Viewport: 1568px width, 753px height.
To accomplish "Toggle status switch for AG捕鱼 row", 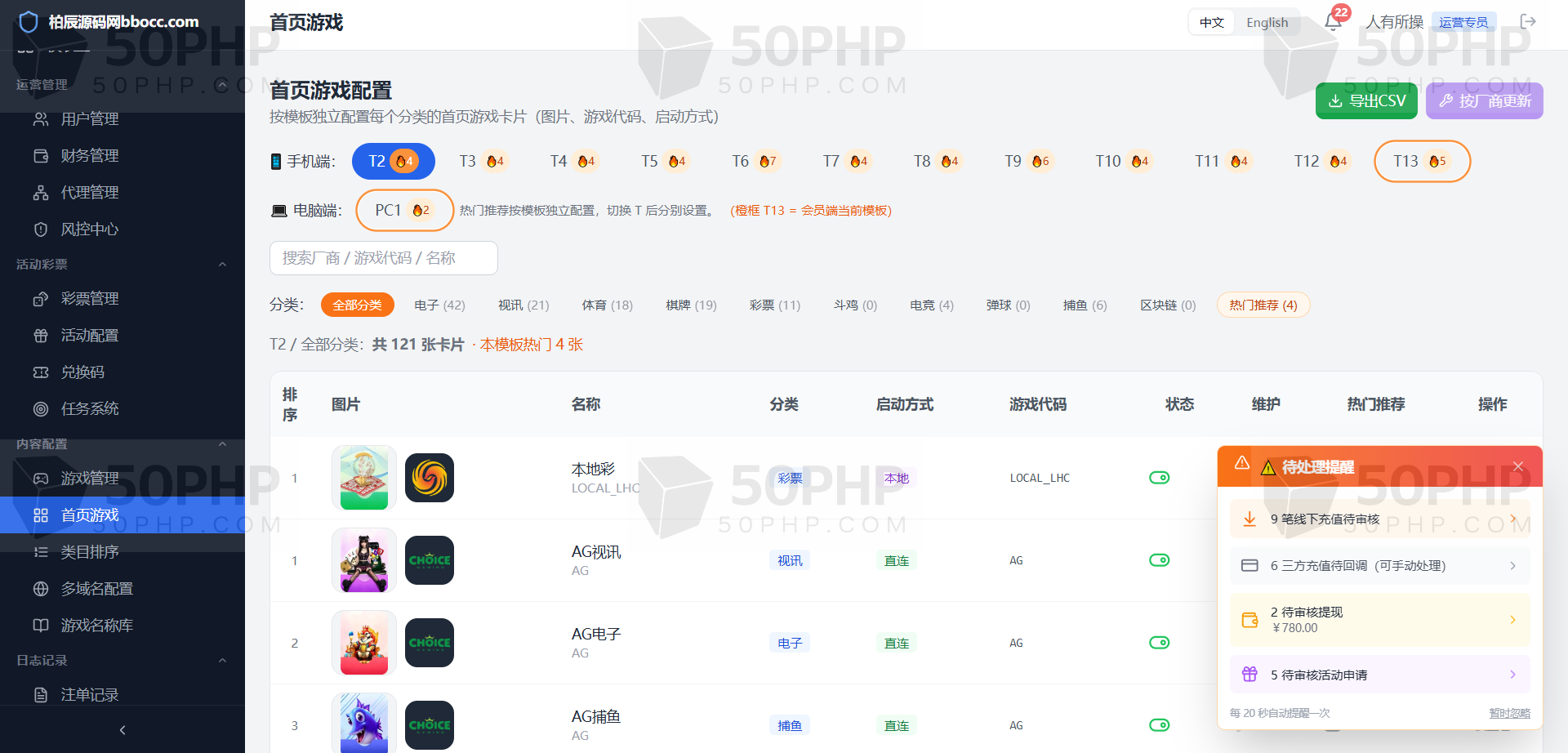I will point(1160,725).
